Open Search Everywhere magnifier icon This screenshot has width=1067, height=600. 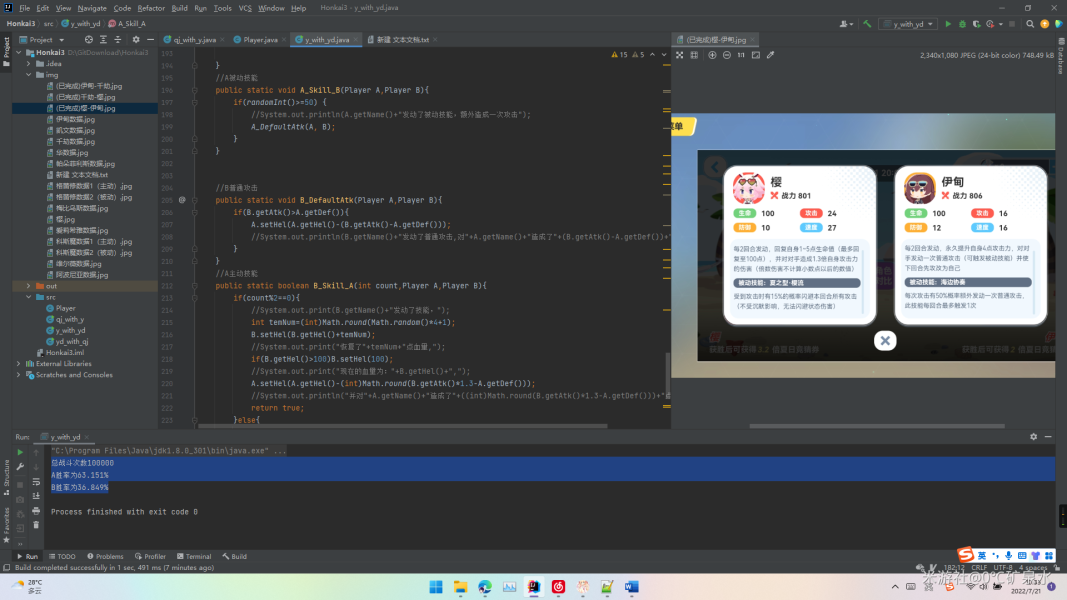[1030, 24]
